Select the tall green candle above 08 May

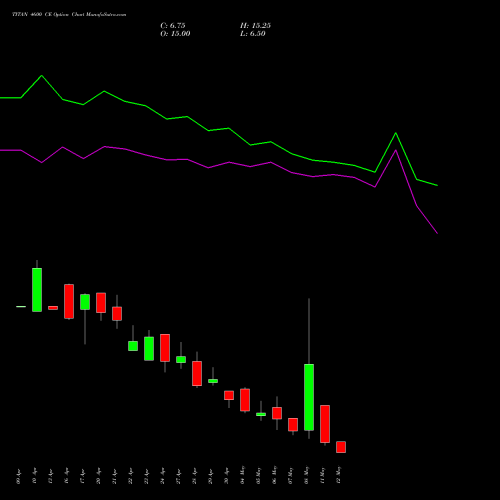(x=309, y=397)
